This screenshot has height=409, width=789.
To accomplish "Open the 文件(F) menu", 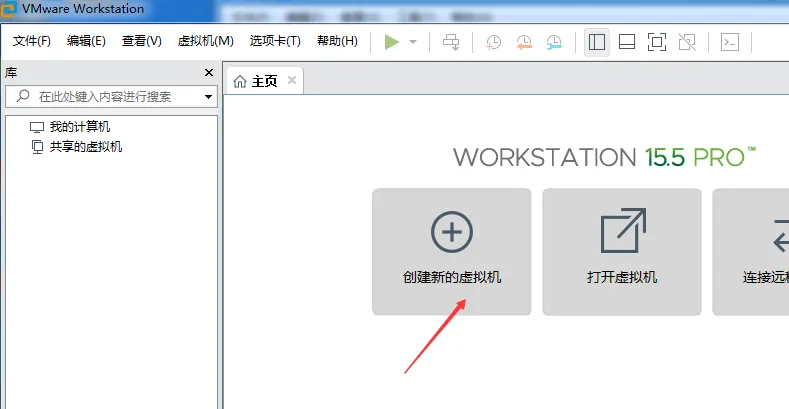I will [32, 41].
